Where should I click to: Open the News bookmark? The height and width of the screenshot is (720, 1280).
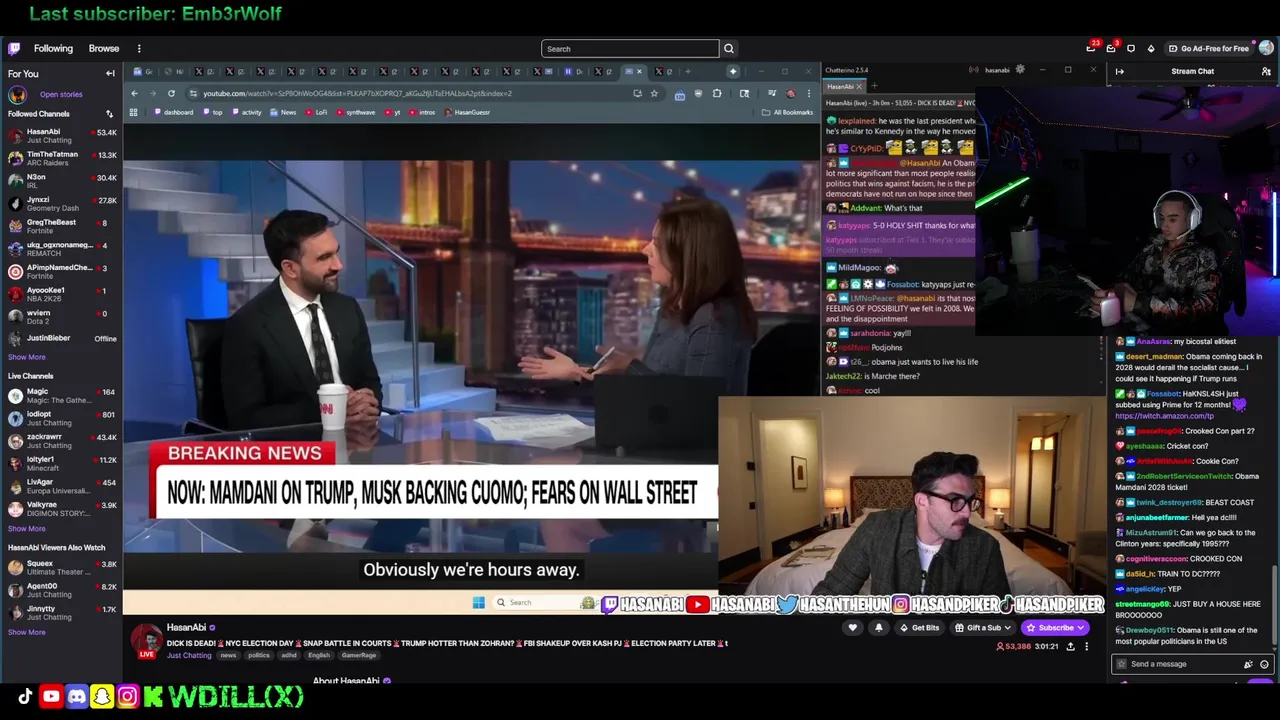click(x=283, y=112)
